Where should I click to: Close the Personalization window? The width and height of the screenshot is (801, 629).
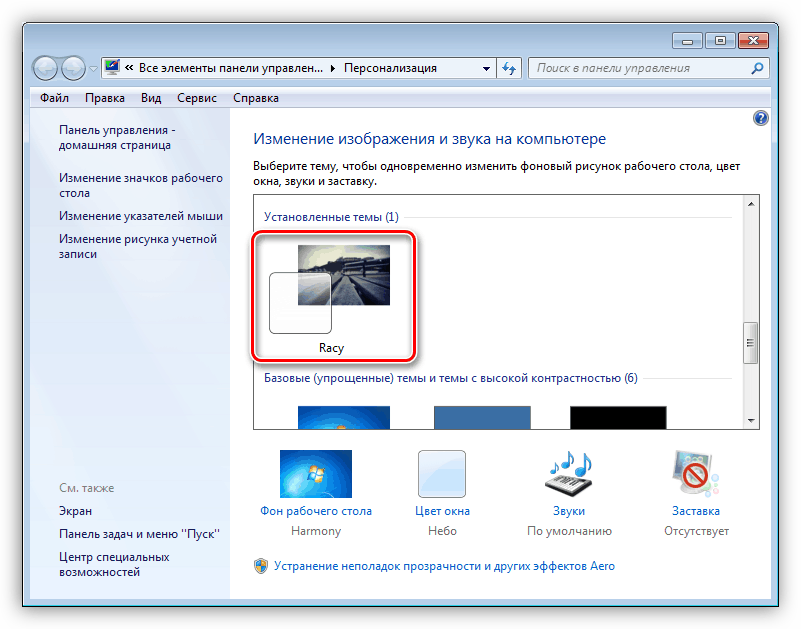tap(753, 41)
